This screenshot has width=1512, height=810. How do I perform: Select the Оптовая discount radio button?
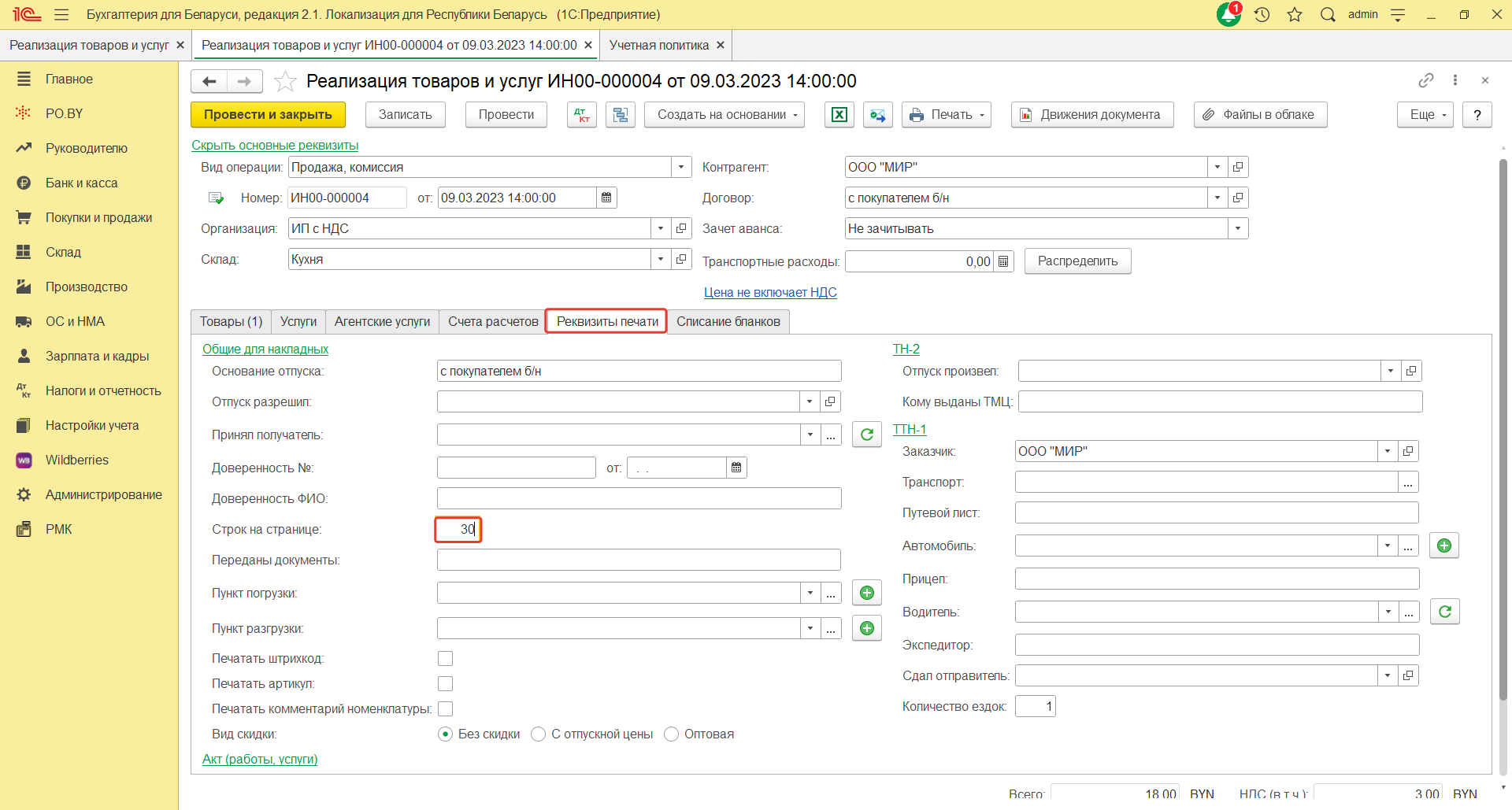pos(672,734)
